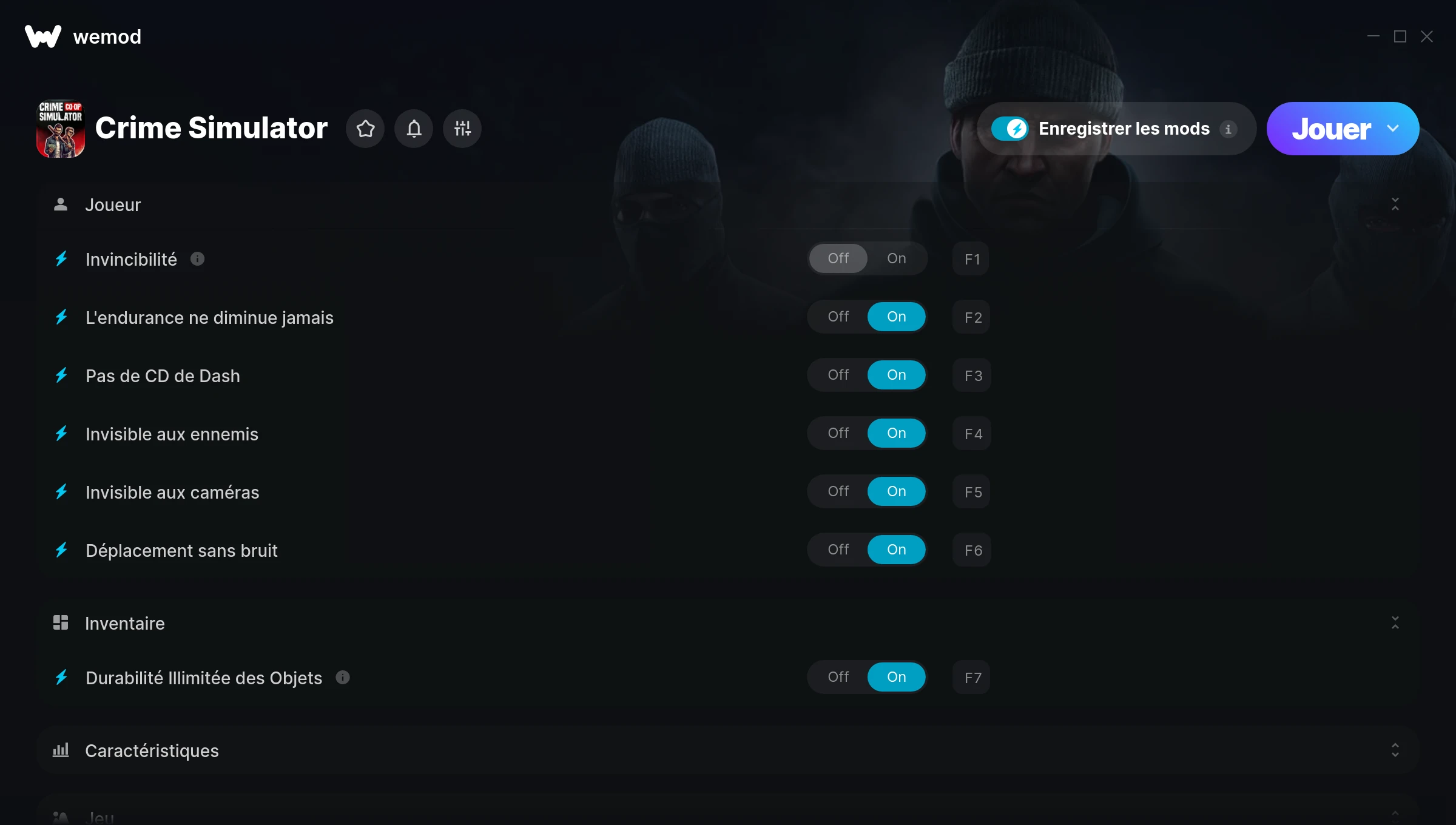The image size is (1456, 825).
Task: Open the Jouer dropdown arrow
Action: pos(1393,129)
